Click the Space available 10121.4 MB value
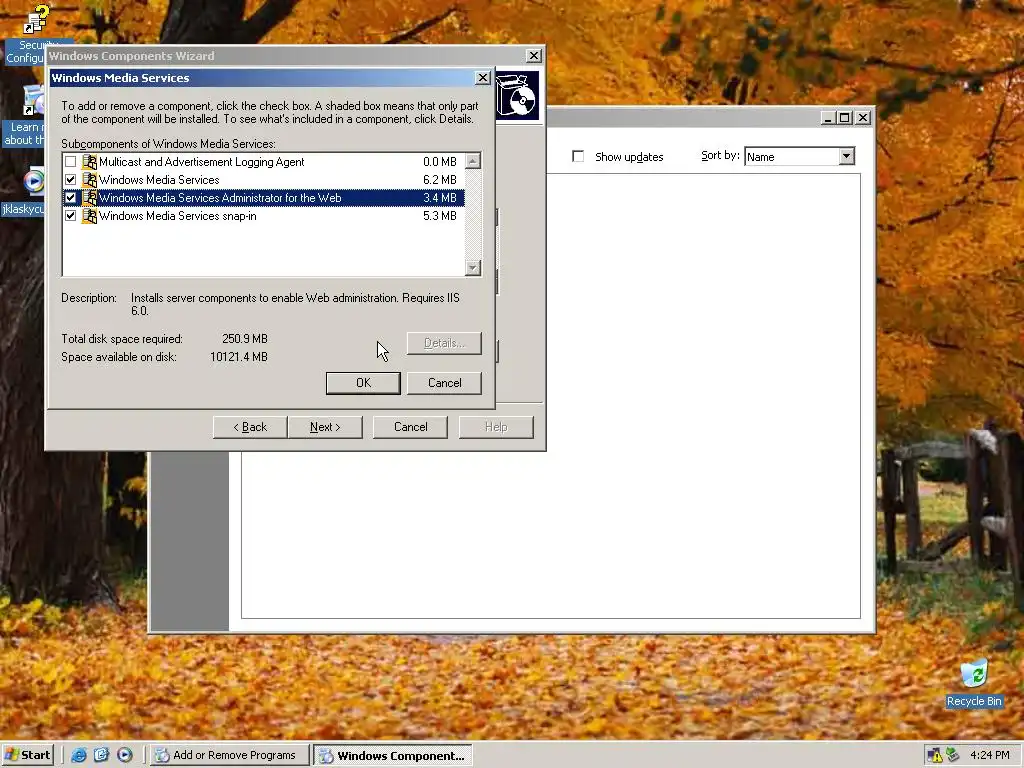The image size is (1024, 768). pyautogui.click(x=239, y=357)
